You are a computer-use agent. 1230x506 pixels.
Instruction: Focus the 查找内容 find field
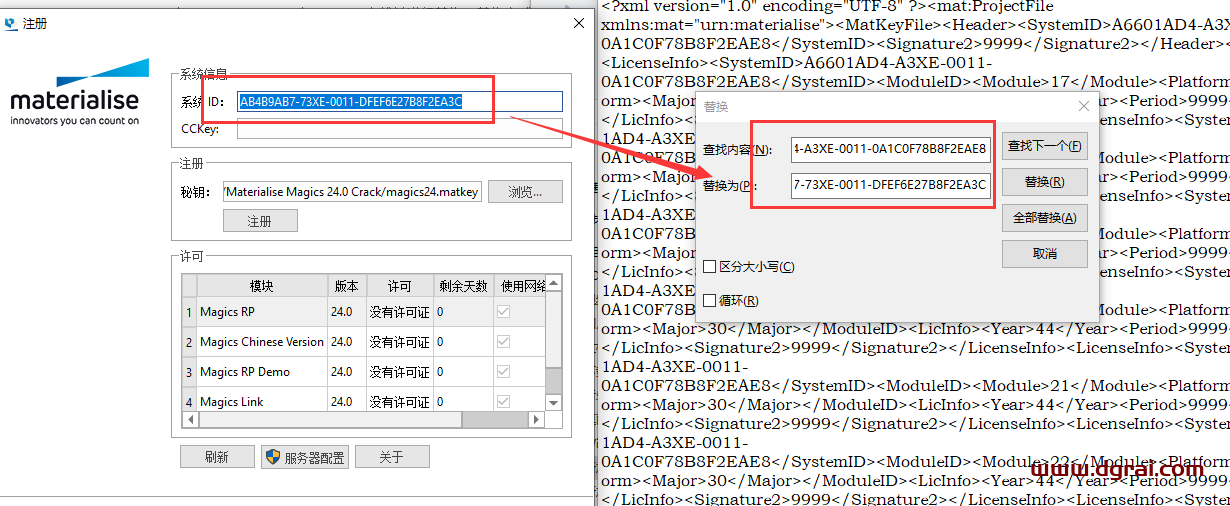point(891,149)
